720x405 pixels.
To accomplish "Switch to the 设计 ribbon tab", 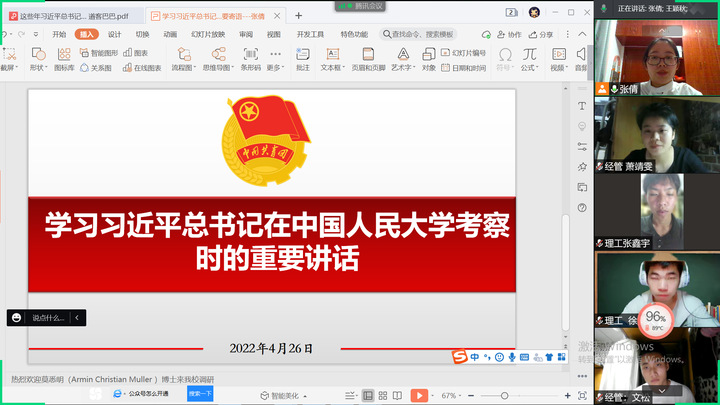I will pos(115,34).
